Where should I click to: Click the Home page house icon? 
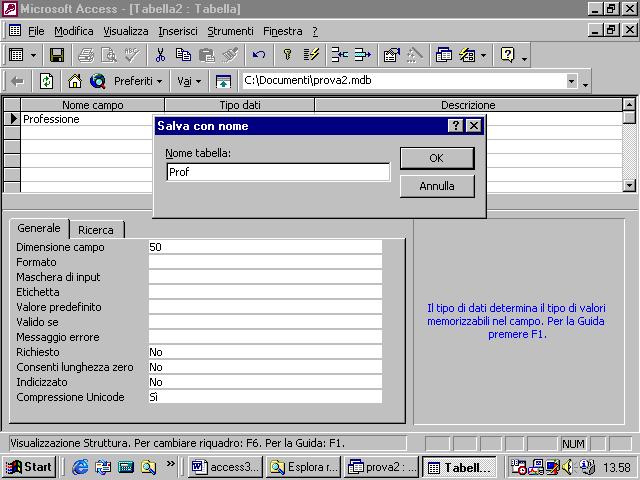75,81
